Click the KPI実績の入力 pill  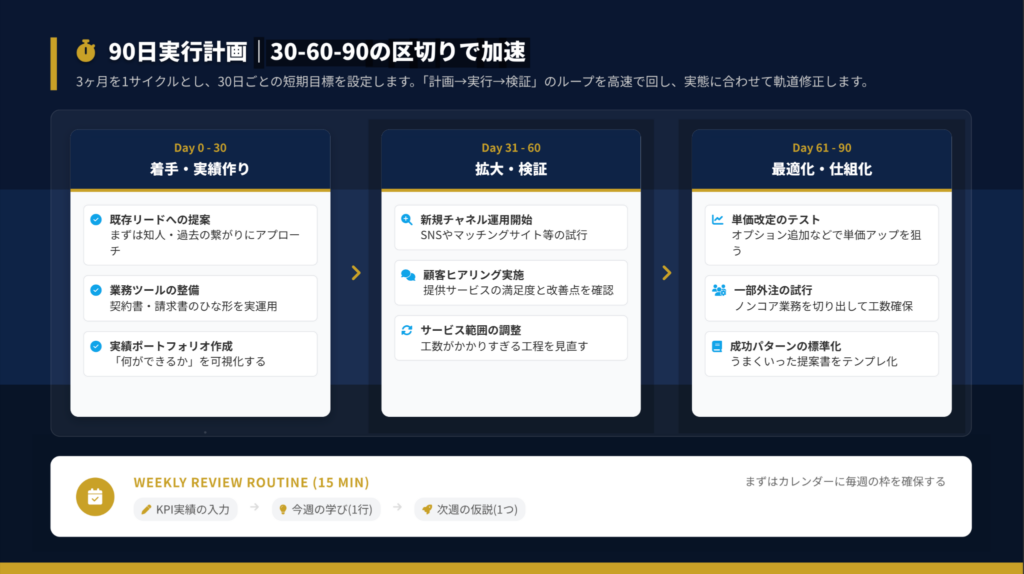(x=186, y=510)
